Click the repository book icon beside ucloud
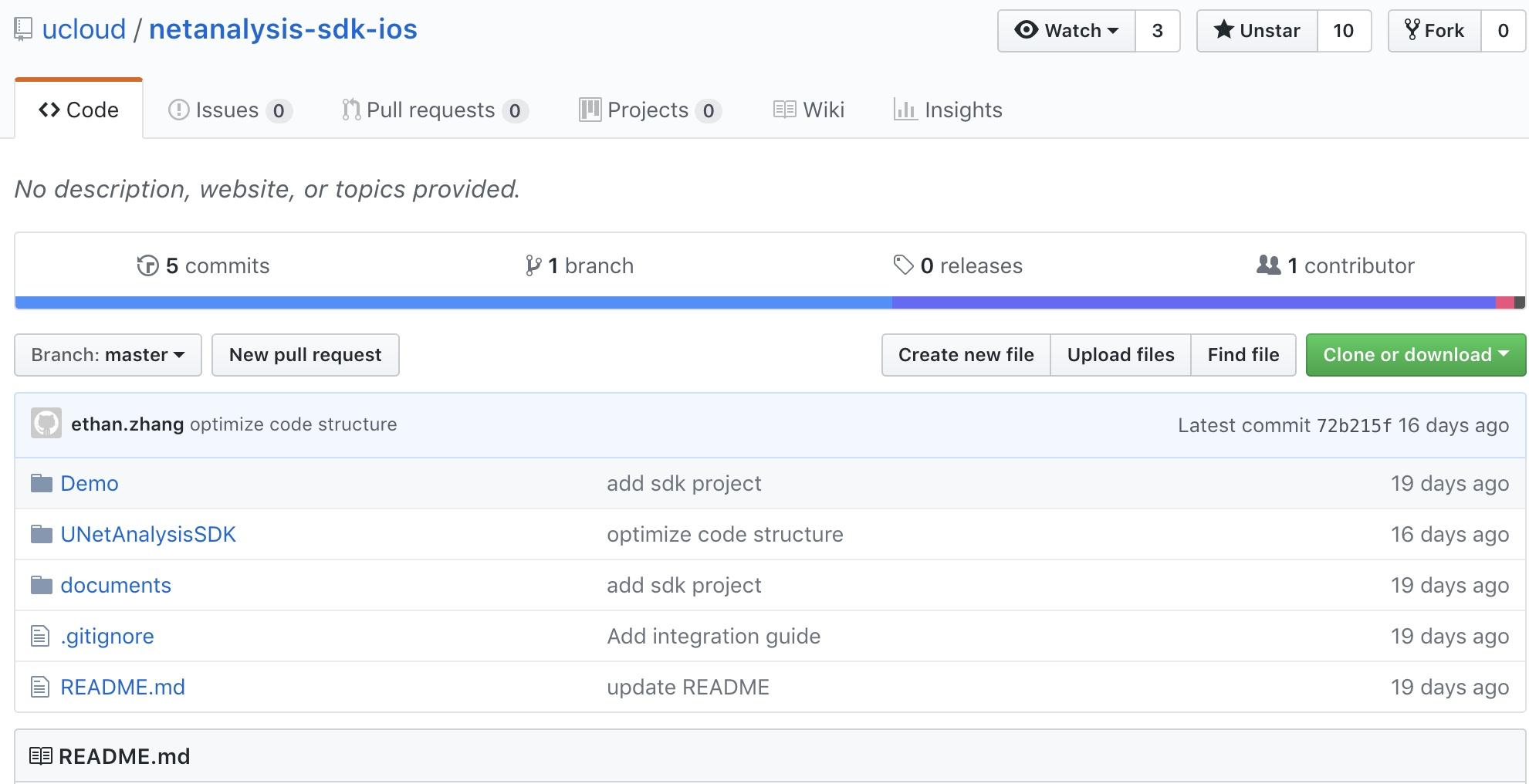 (23, 30)
